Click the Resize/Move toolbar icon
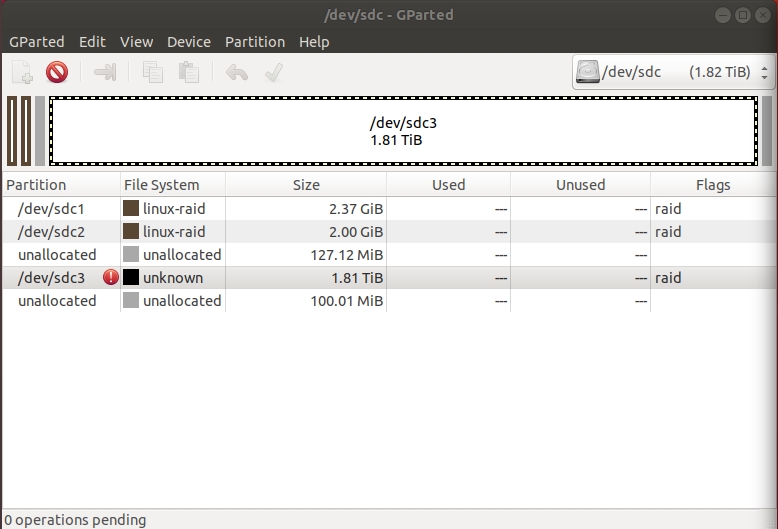 pos(105,72)
